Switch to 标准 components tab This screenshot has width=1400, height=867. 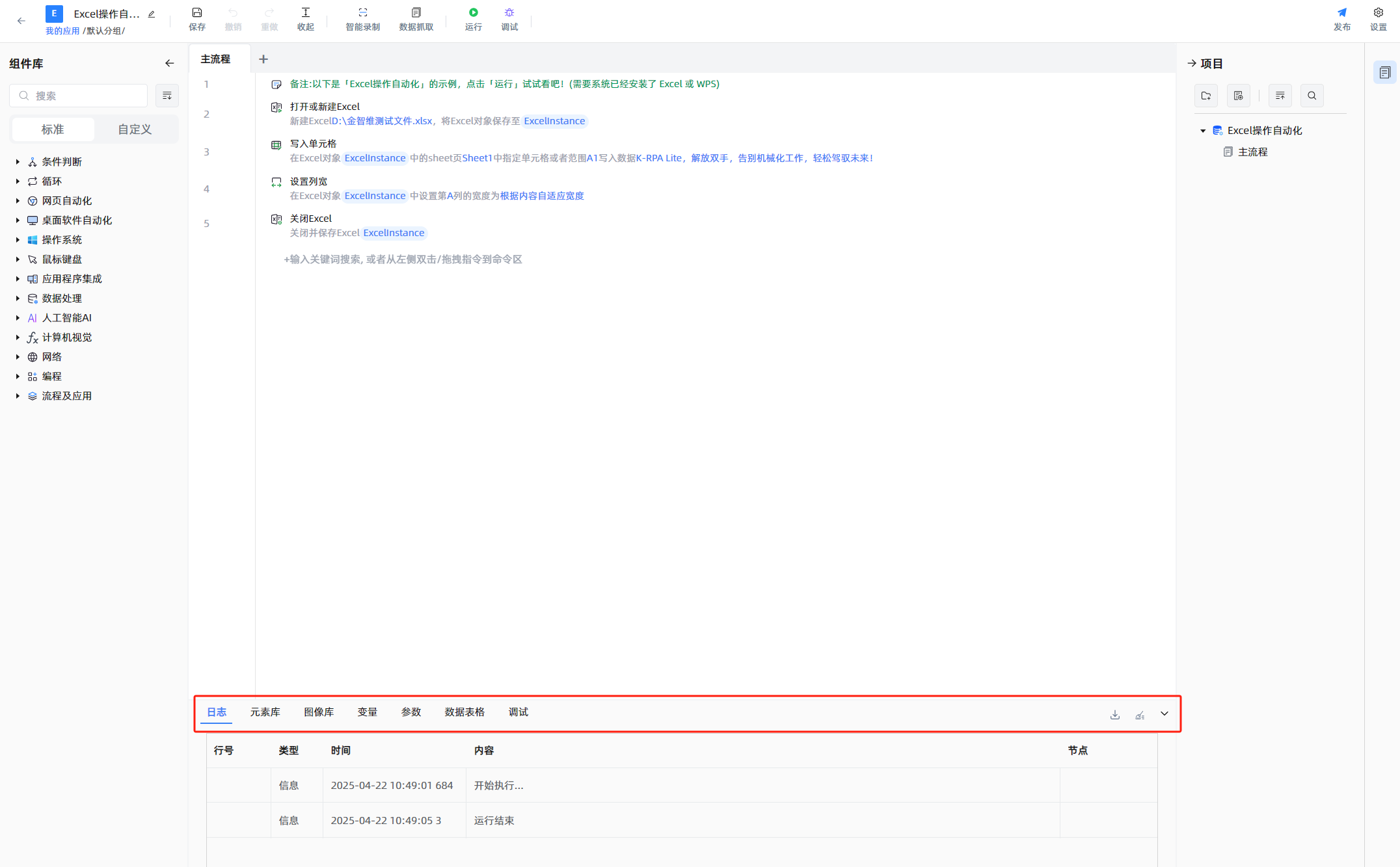(x=53, y=129)
